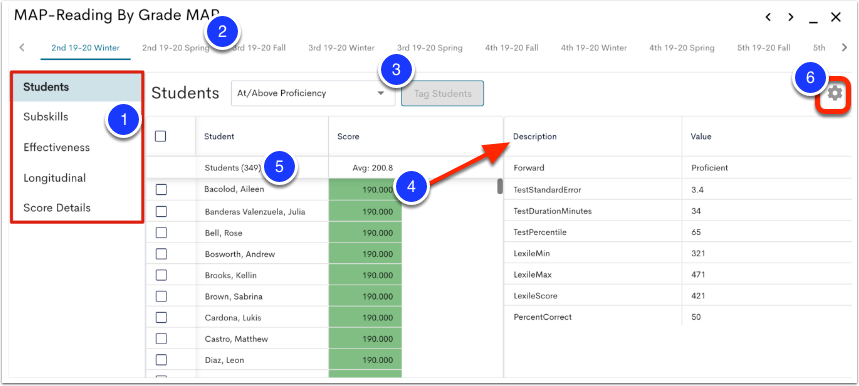Open settings with the gear icon
Image resolution: width=859 pixels, height=386 pixels.
pyautogui.click(x=834, y=93)
